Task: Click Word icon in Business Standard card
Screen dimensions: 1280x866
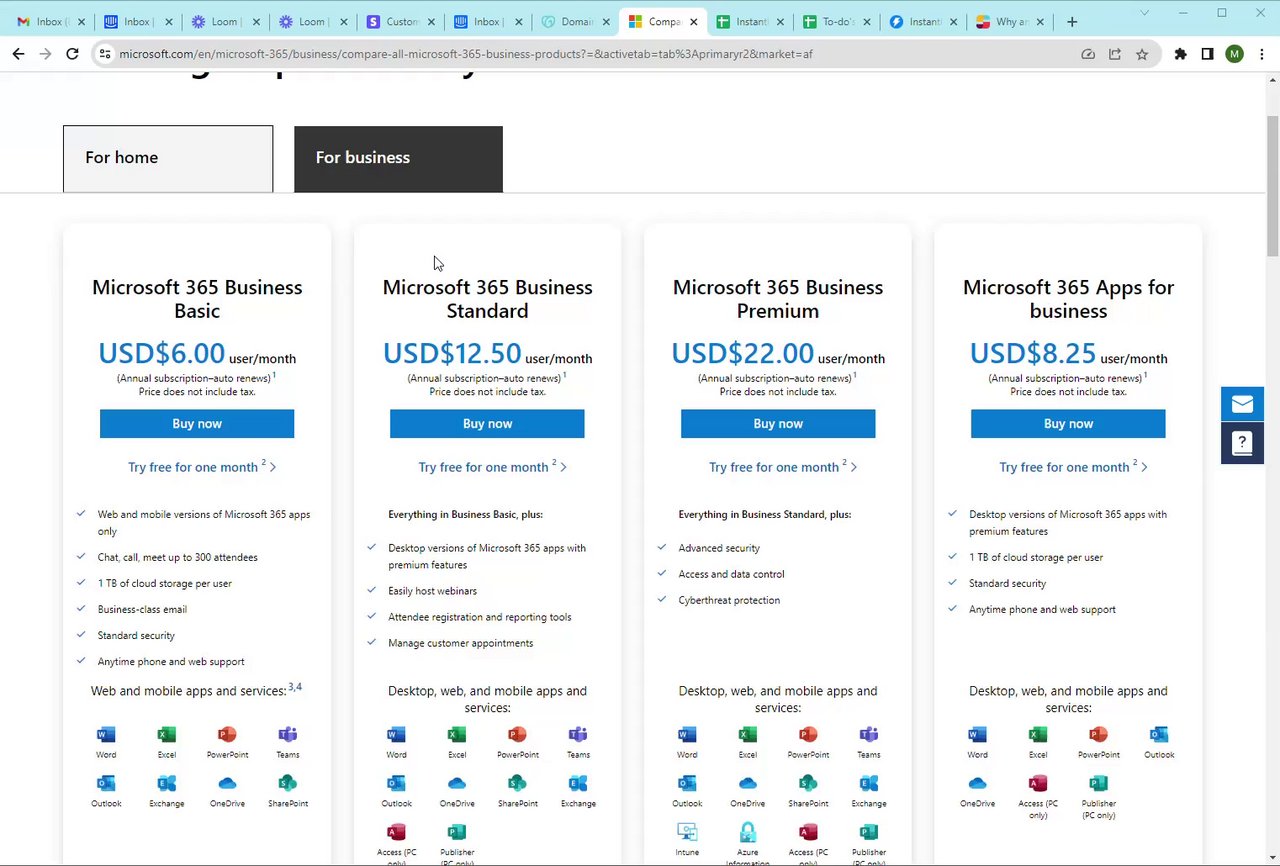Action: [396, 735]
